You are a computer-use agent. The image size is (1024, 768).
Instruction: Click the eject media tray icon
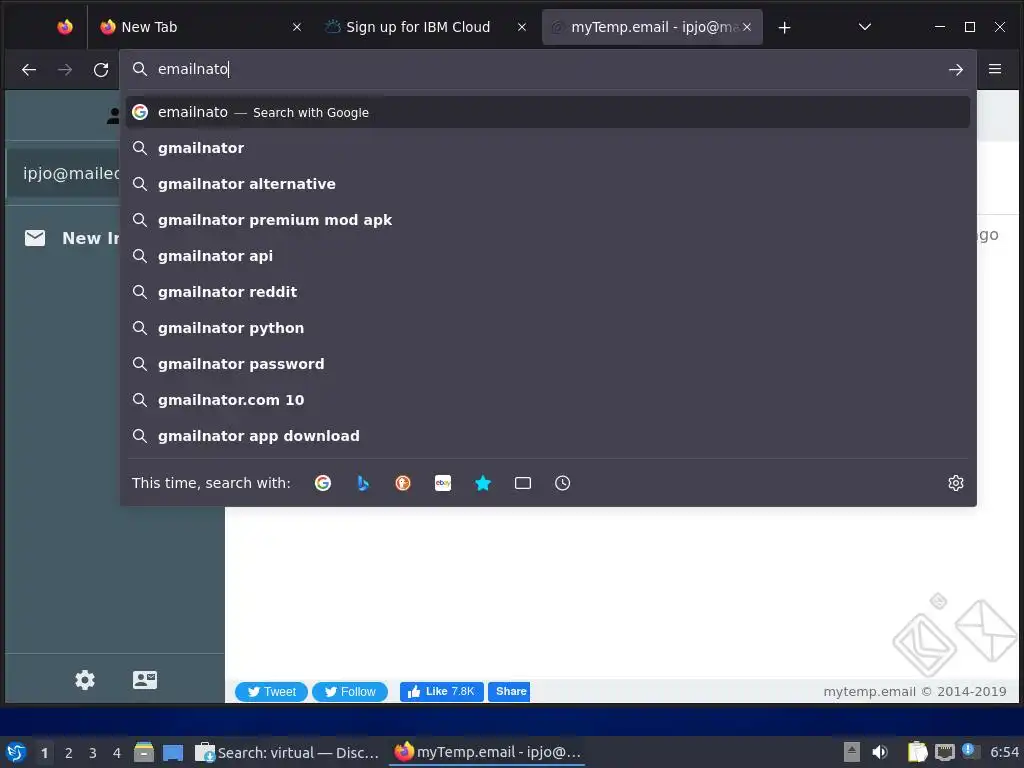pos(851,752)
